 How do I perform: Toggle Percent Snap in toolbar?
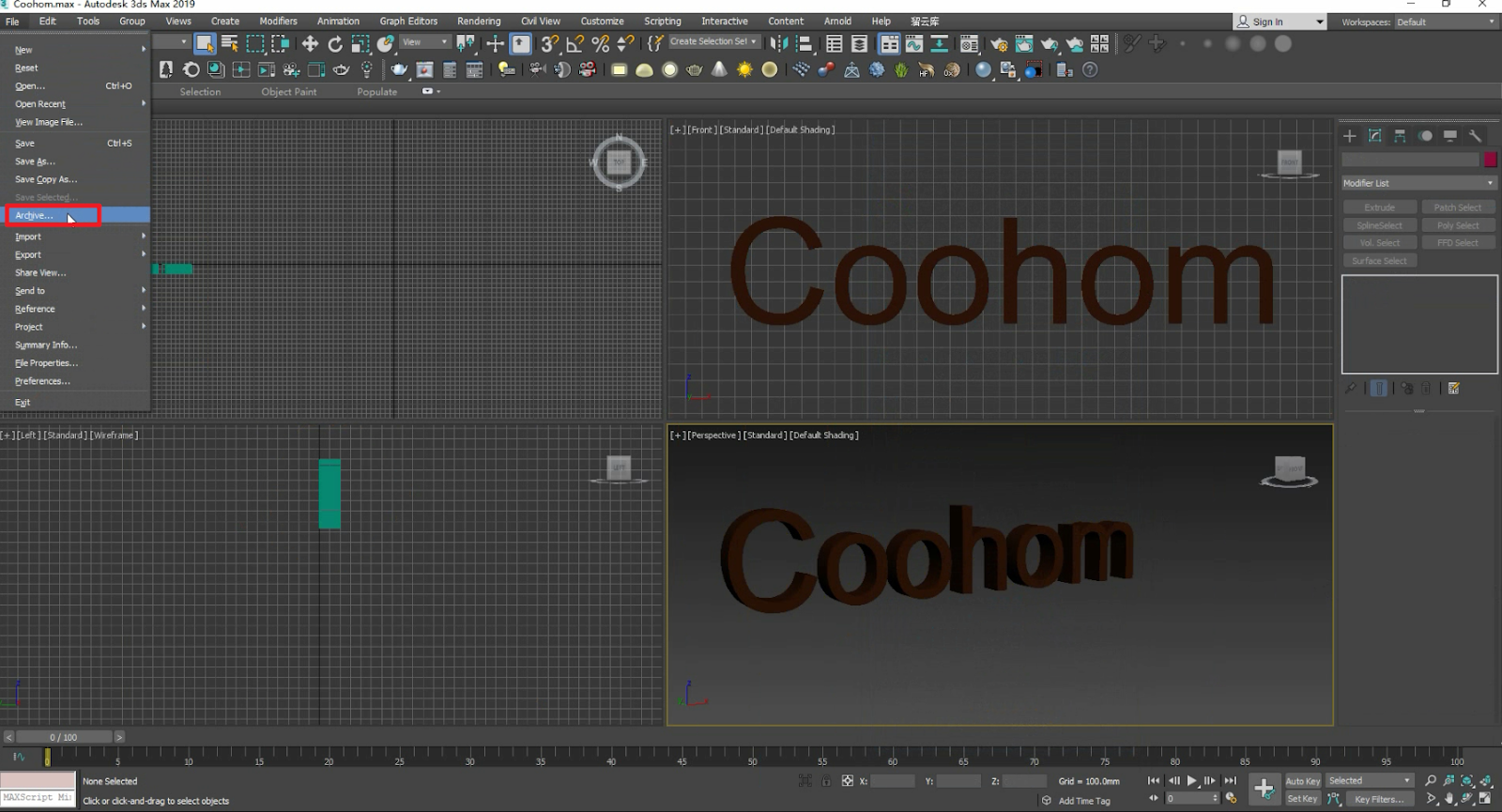tap(601, 43)
